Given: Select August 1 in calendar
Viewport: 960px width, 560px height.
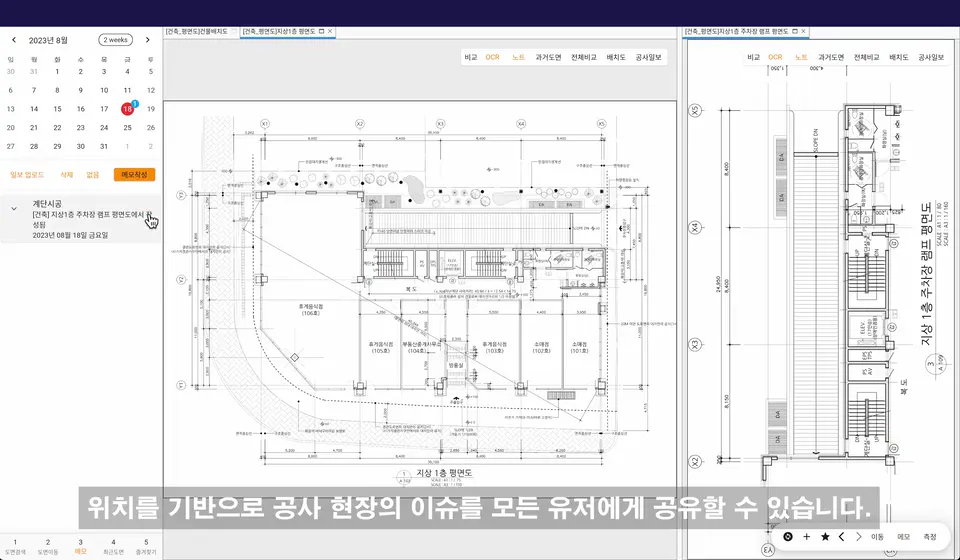Looking at the screenshot, I should coord(57,72).
